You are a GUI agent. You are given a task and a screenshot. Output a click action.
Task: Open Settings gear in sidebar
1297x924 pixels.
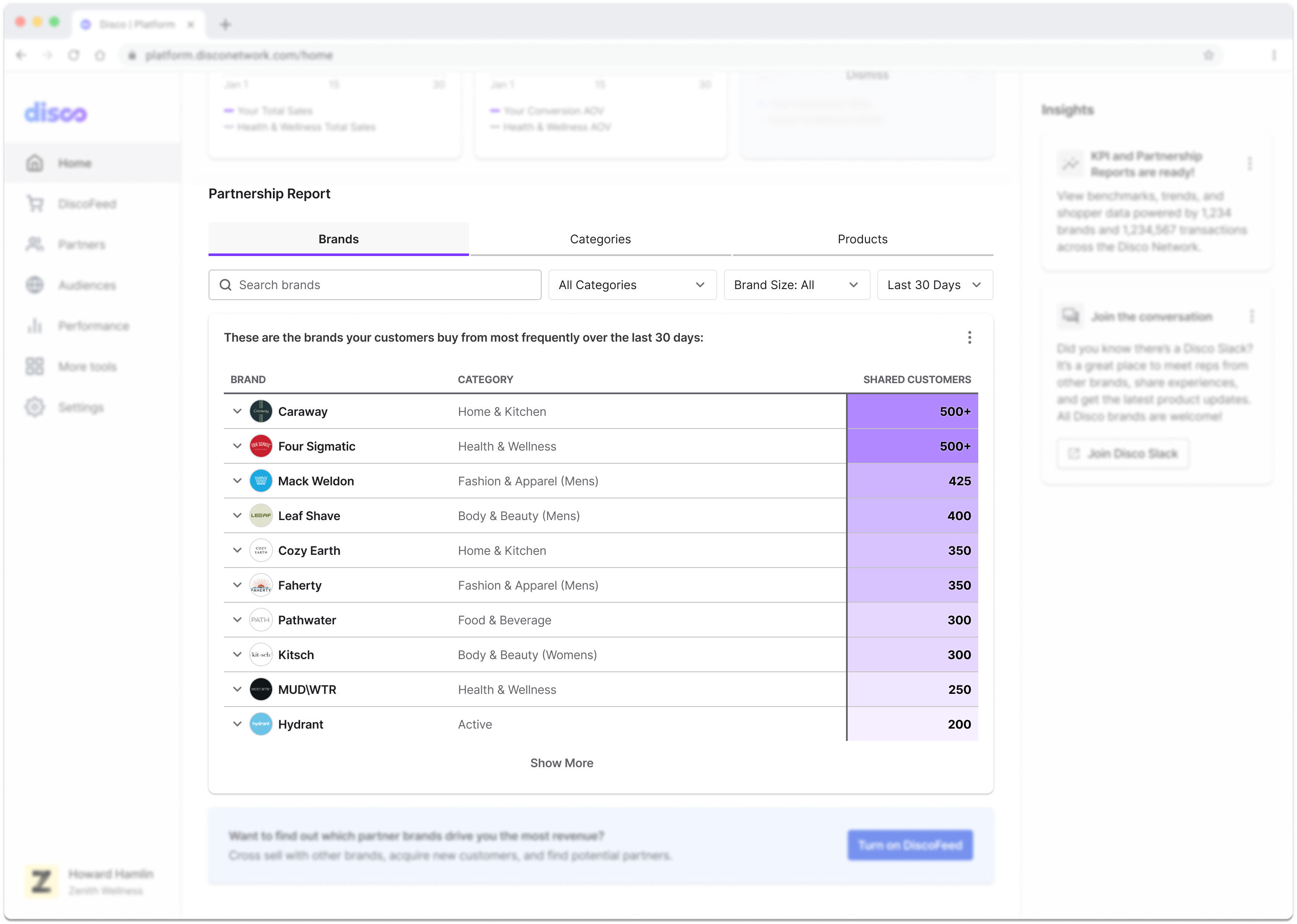click(35, 407)
